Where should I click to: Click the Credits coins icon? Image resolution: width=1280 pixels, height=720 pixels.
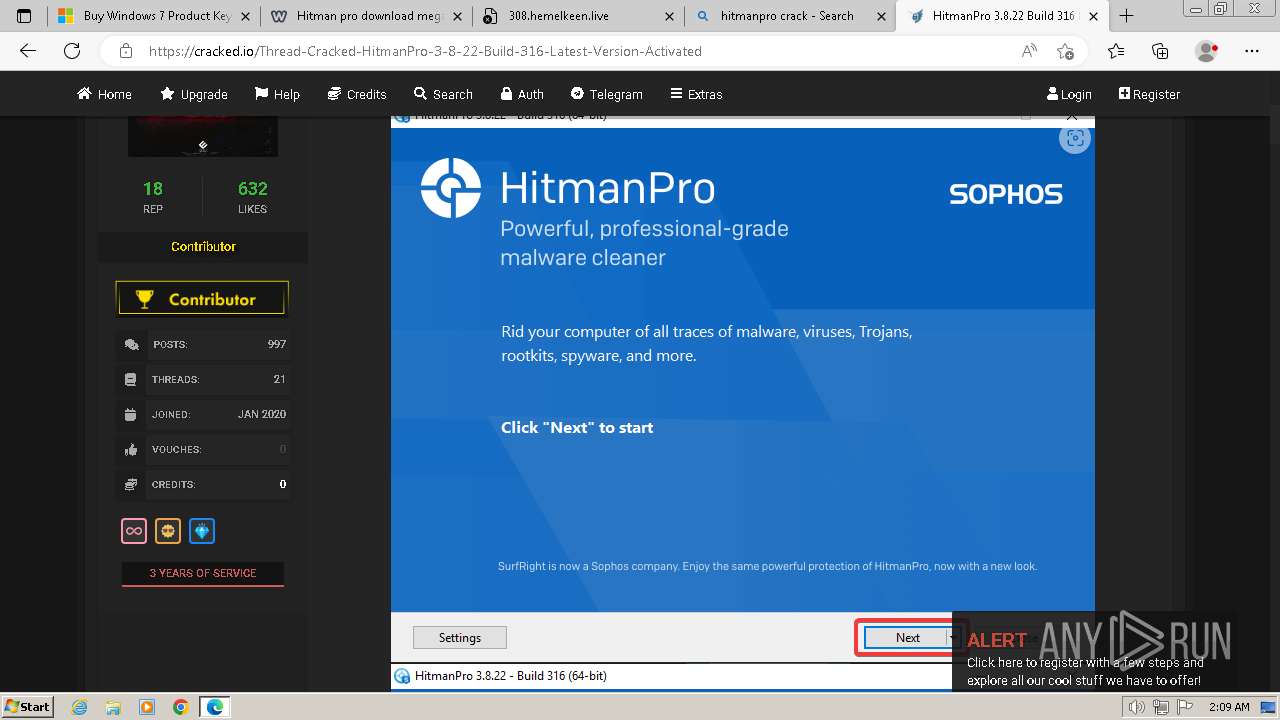tap(131, 485)
